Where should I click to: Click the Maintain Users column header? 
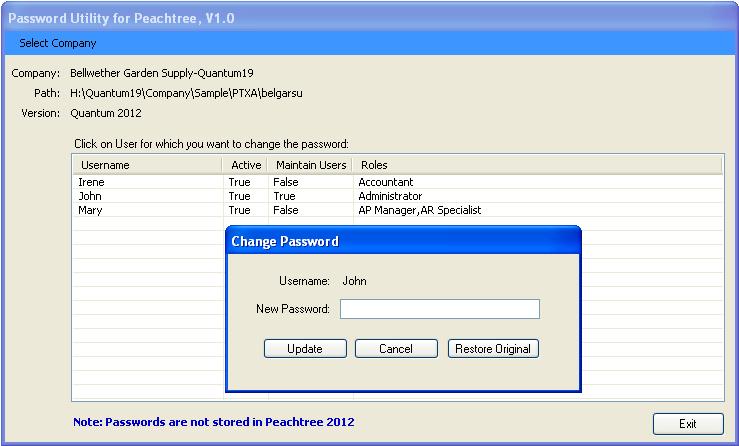(x=310, y=165)
